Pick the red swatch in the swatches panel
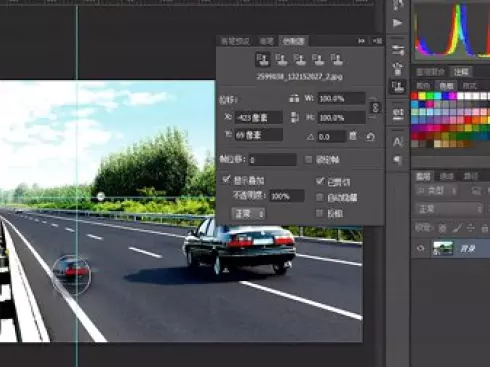The image size is (490, 367). pos(414,96)
